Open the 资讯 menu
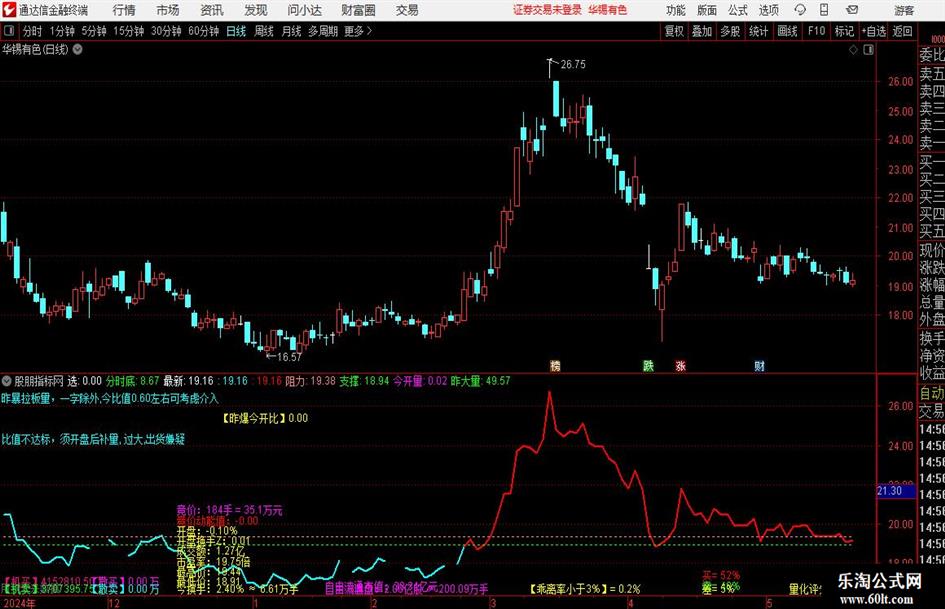 pyautogui.click(x=212, y=10)
